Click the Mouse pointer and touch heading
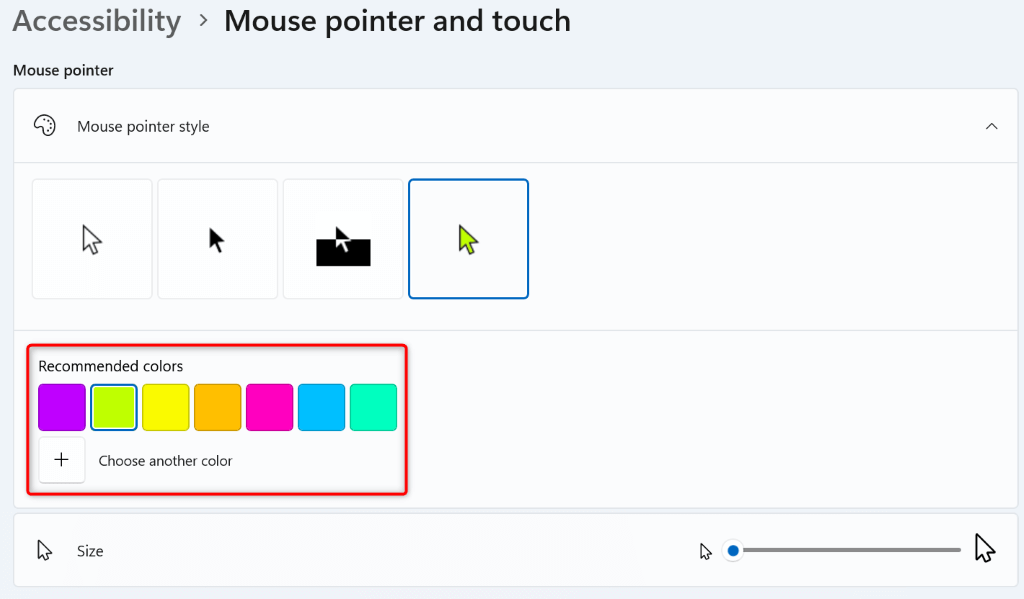The height and width of the screenshot is (599, 1024). coord(397,21)
